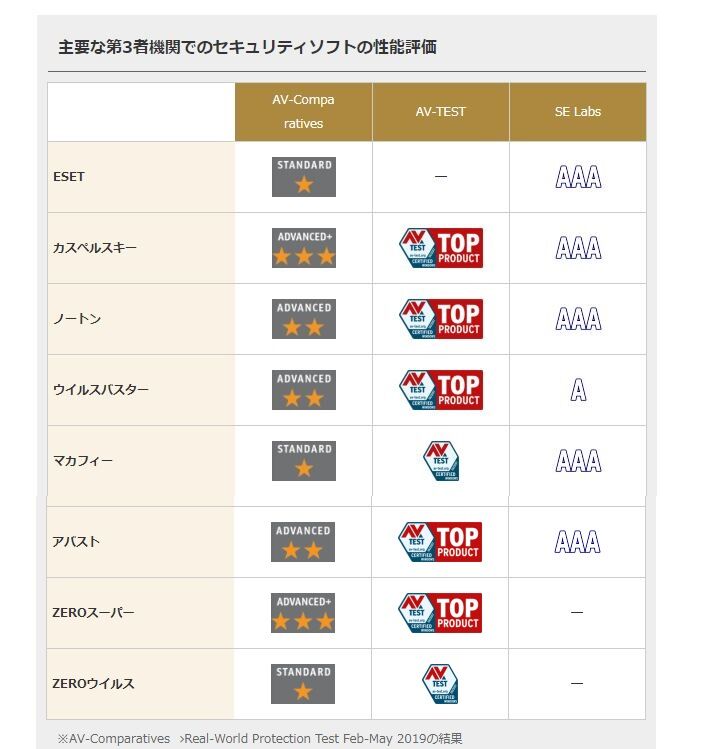Click Kaspersky's AV-TEST TOP PRODUCT logo

[441, 248]
